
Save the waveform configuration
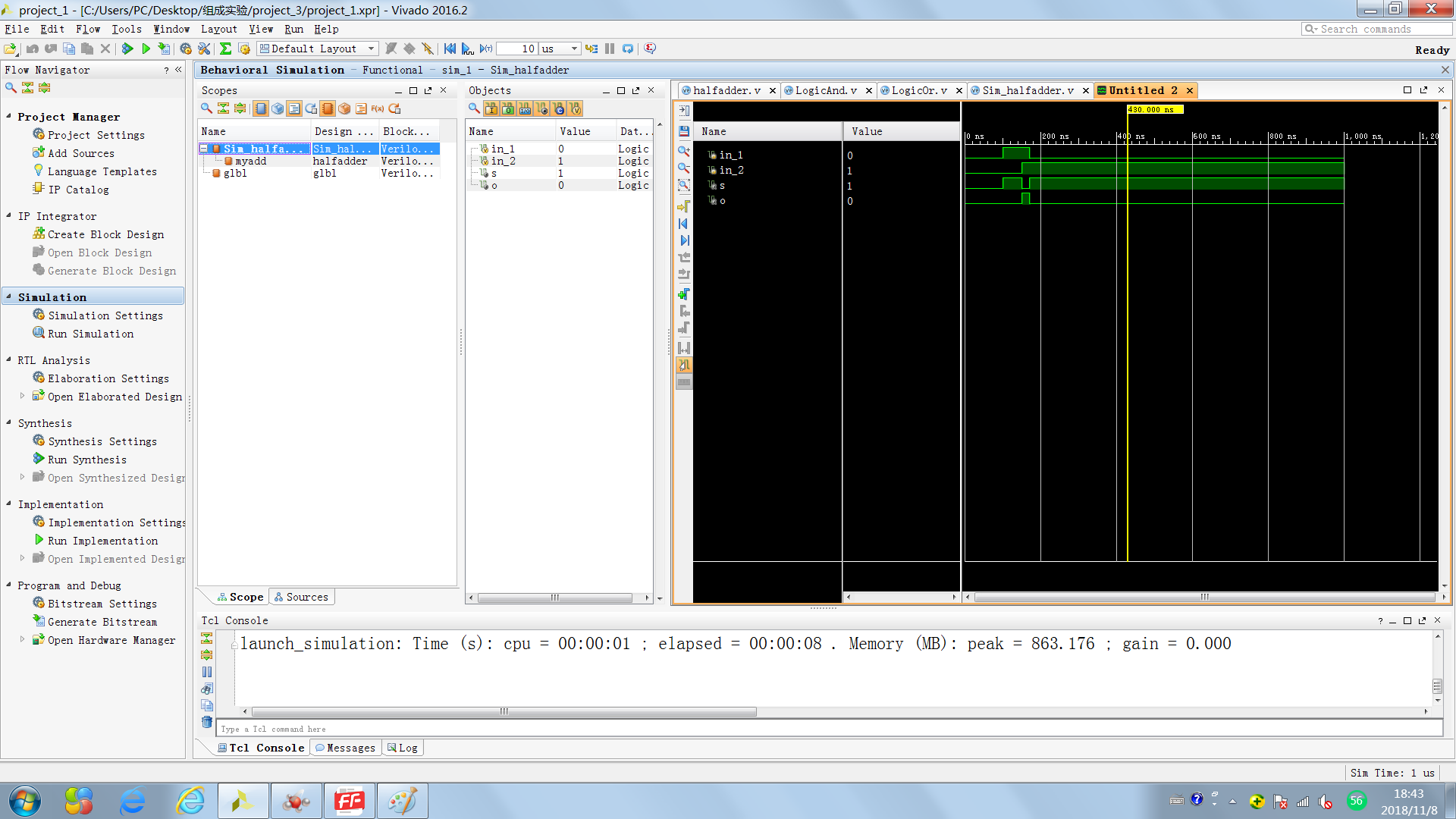(x=683, y=131)
